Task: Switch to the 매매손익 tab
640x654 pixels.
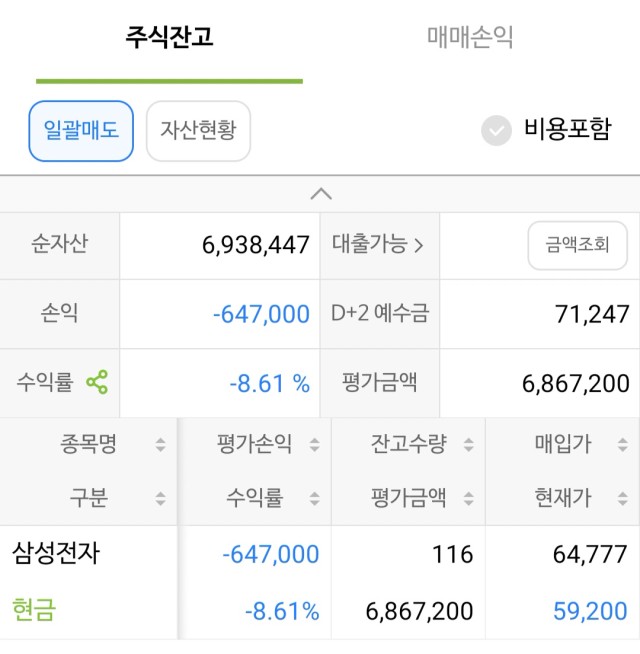Action: pos(470,38)
